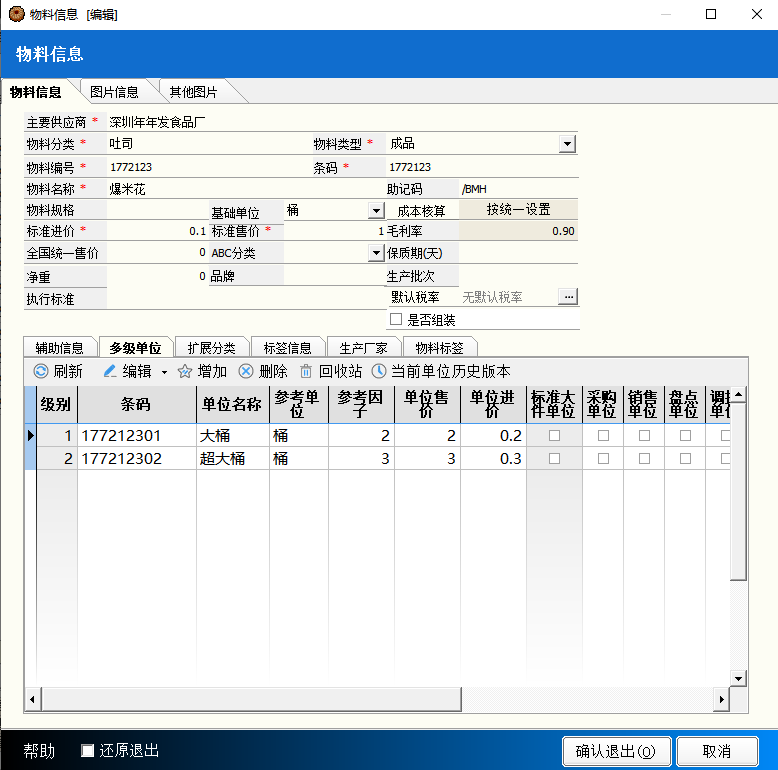Viewport: 778px width, 770px height.
Task: Click the 取消 button
Action: click(717, 751)
